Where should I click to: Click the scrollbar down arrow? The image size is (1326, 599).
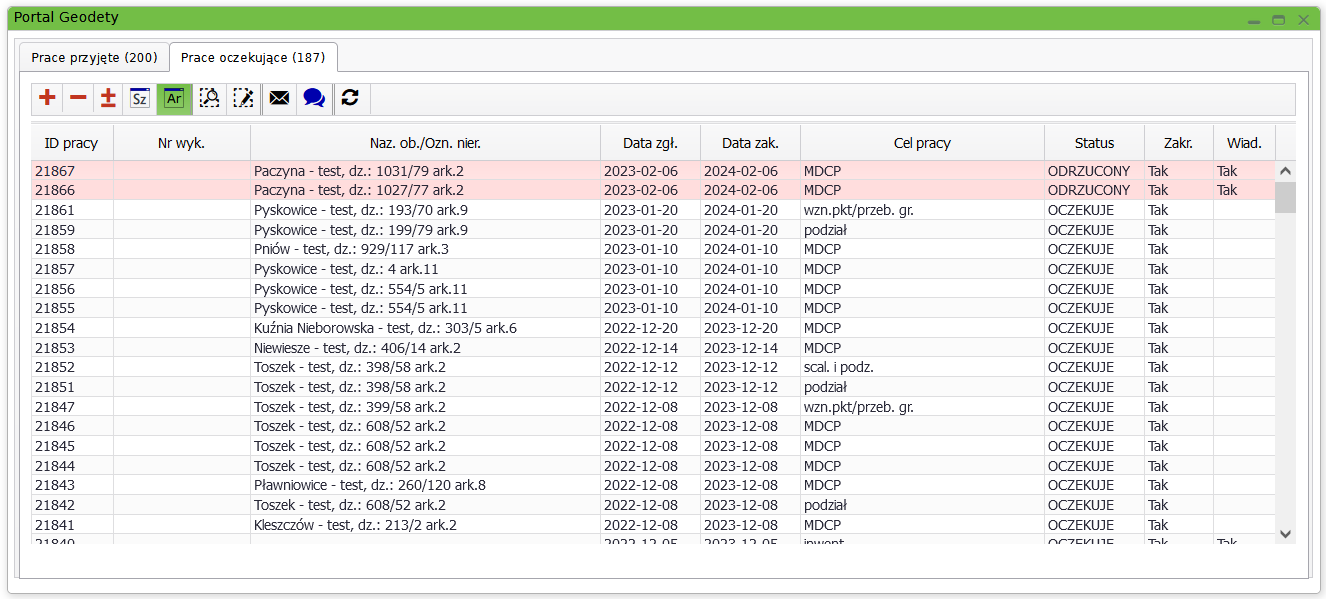coord(1285,534)
